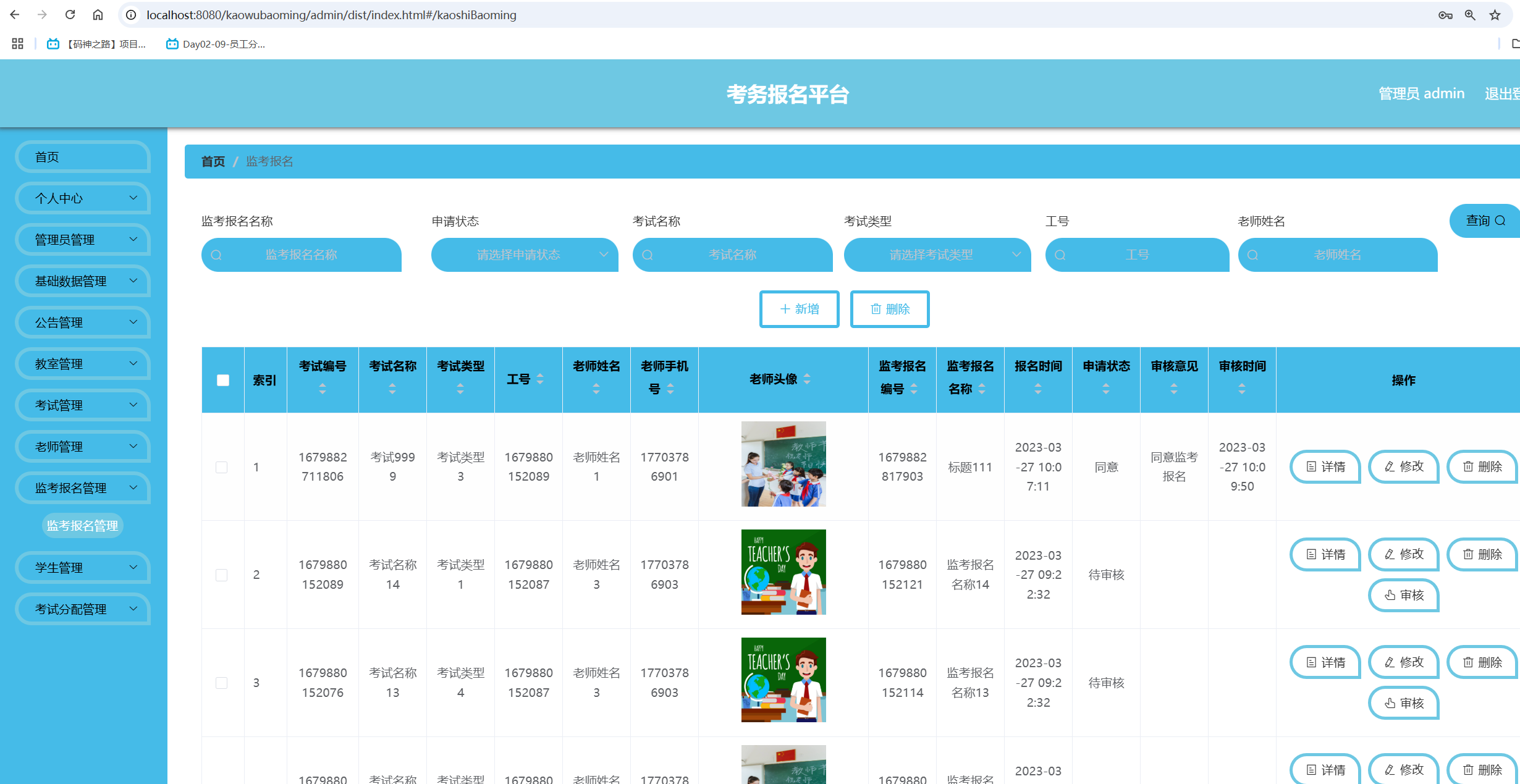
Task: Toggle the select-all header checkbox
Action: click(223, 380)
